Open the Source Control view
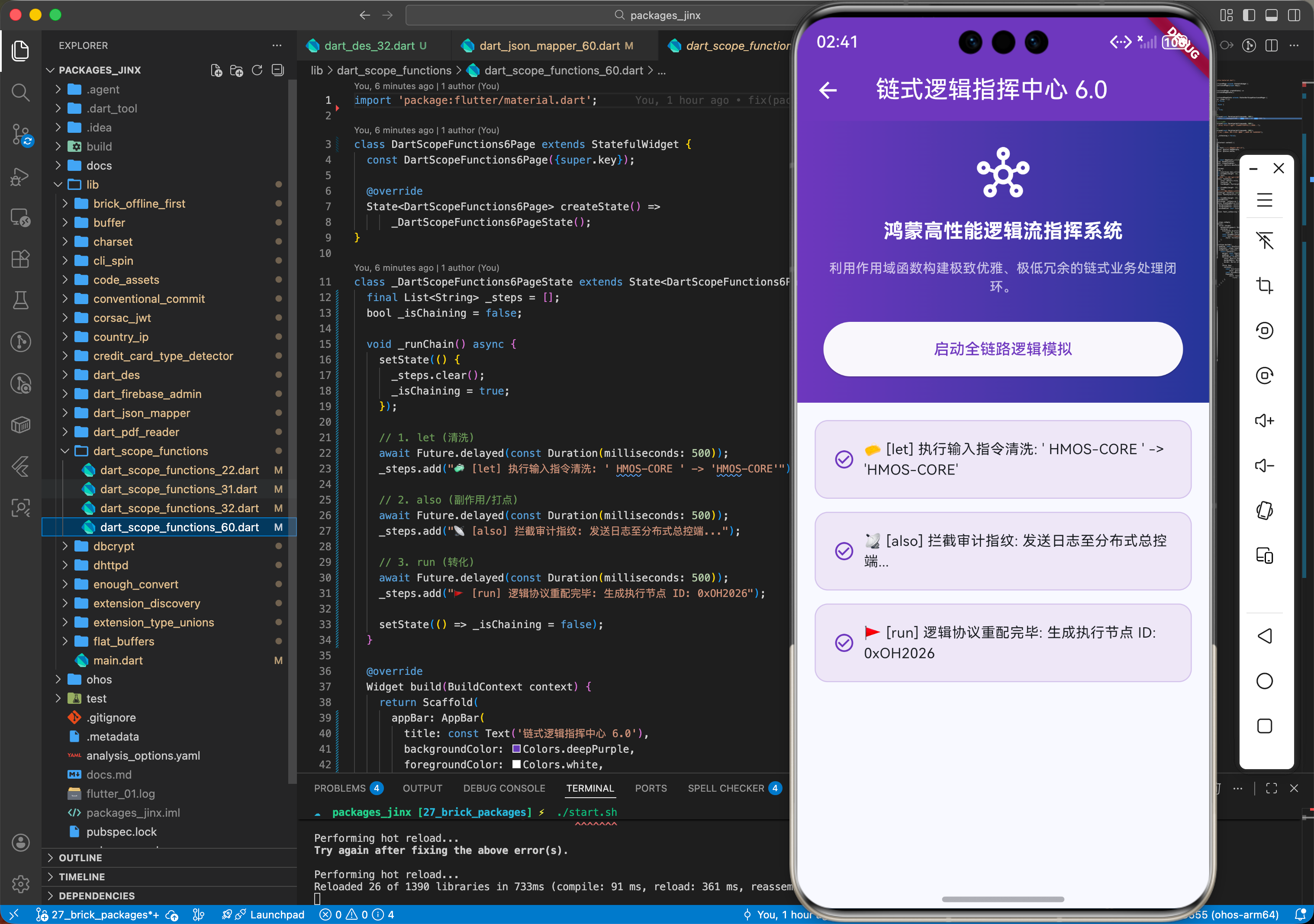The image size is (1314, 924). point(21,134)
